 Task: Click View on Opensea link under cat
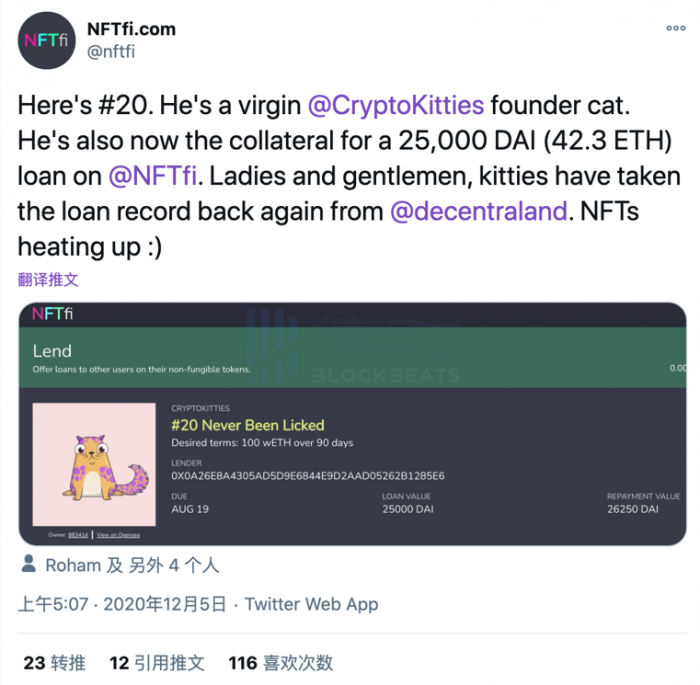pos(118,535)
